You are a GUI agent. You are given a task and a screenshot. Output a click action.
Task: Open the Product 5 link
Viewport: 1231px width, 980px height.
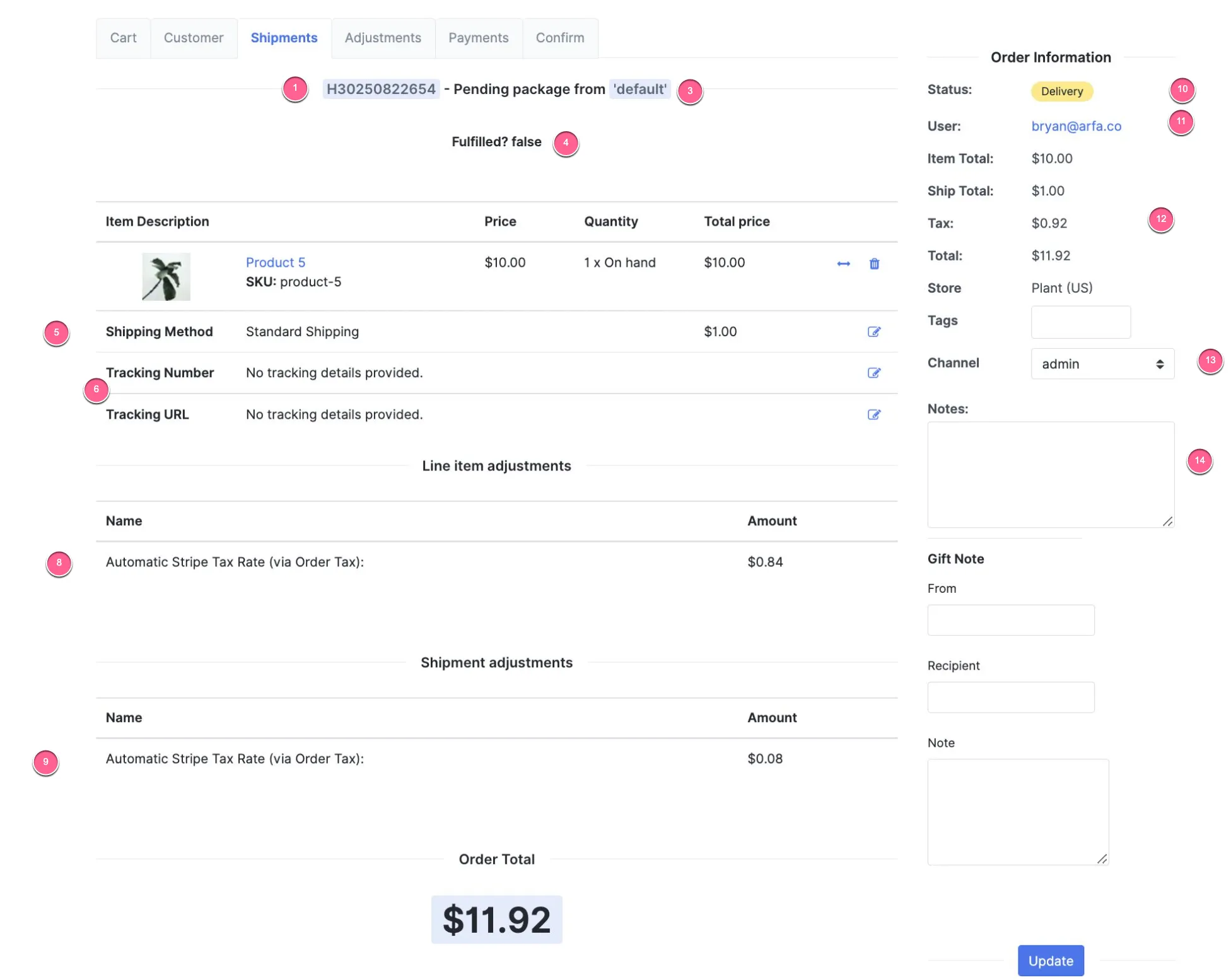tap(276, 262)
